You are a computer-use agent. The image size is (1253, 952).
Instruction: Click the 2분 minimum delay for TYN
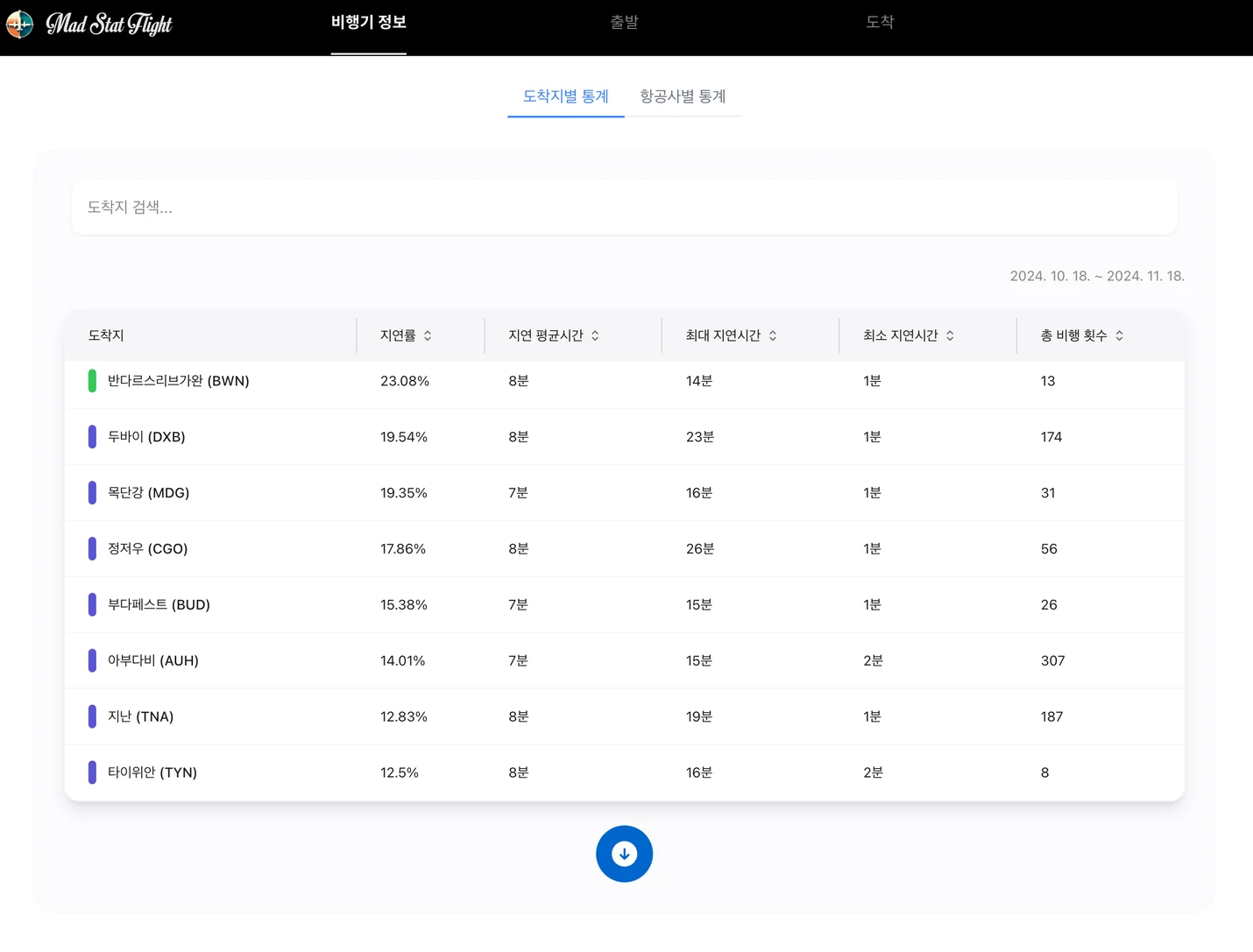click(x=873, y=772)
